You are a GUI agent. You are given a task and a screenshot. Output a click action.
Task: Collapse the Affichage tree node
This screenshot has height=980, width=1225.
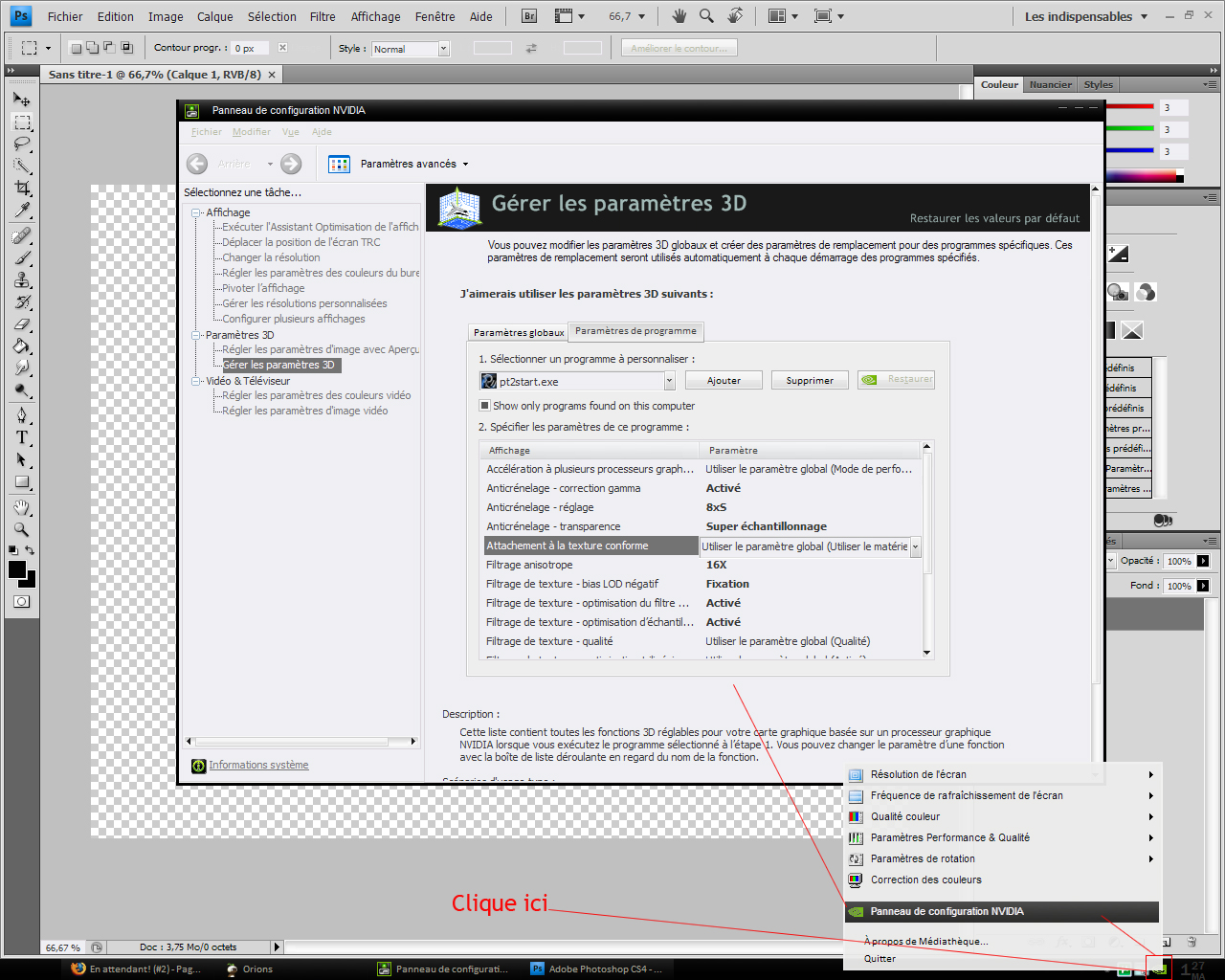196,212
